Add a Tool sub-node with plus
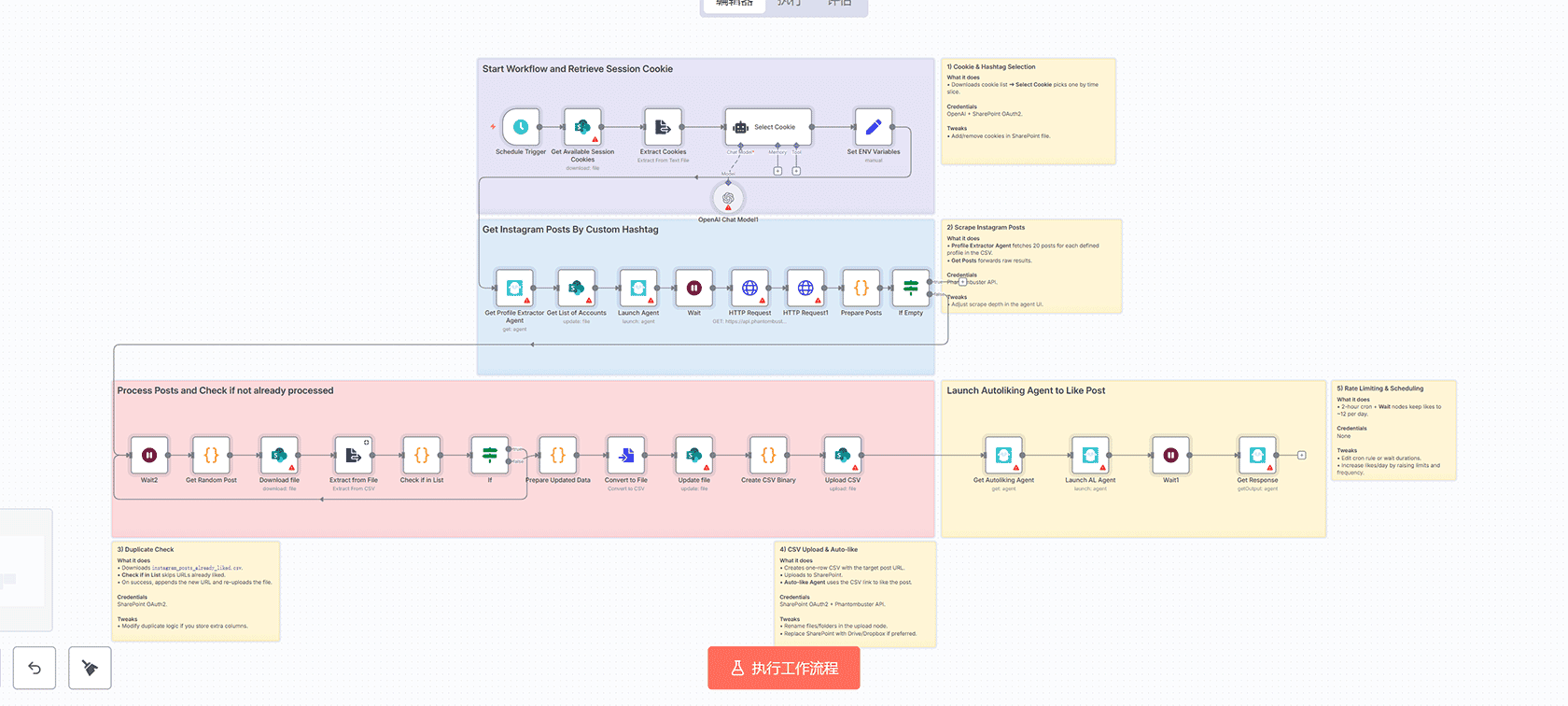 [x=796, y=171]
